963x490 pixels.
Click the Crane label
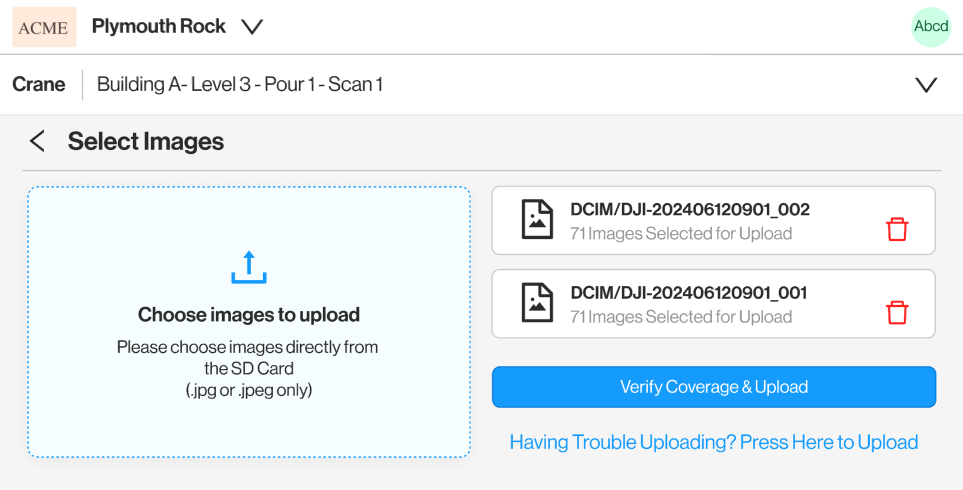pyautogui.click(x=39, y=85)
